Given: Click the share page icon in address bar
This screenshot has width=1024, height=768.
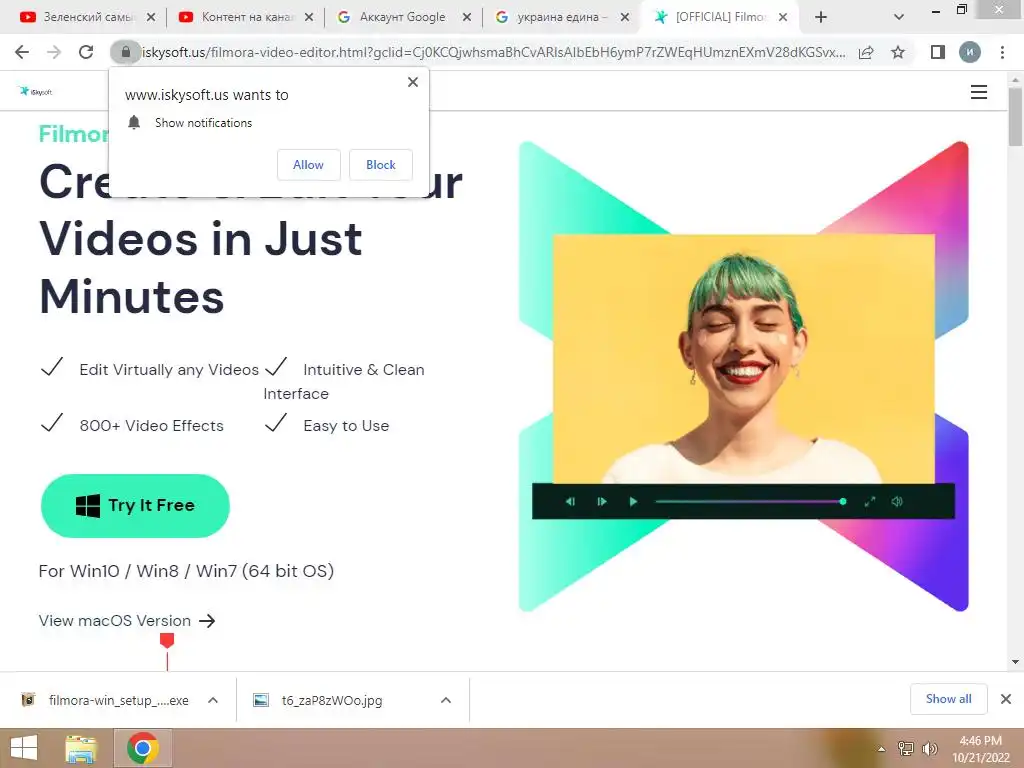Looking at the screenshot, I should 866,52.
